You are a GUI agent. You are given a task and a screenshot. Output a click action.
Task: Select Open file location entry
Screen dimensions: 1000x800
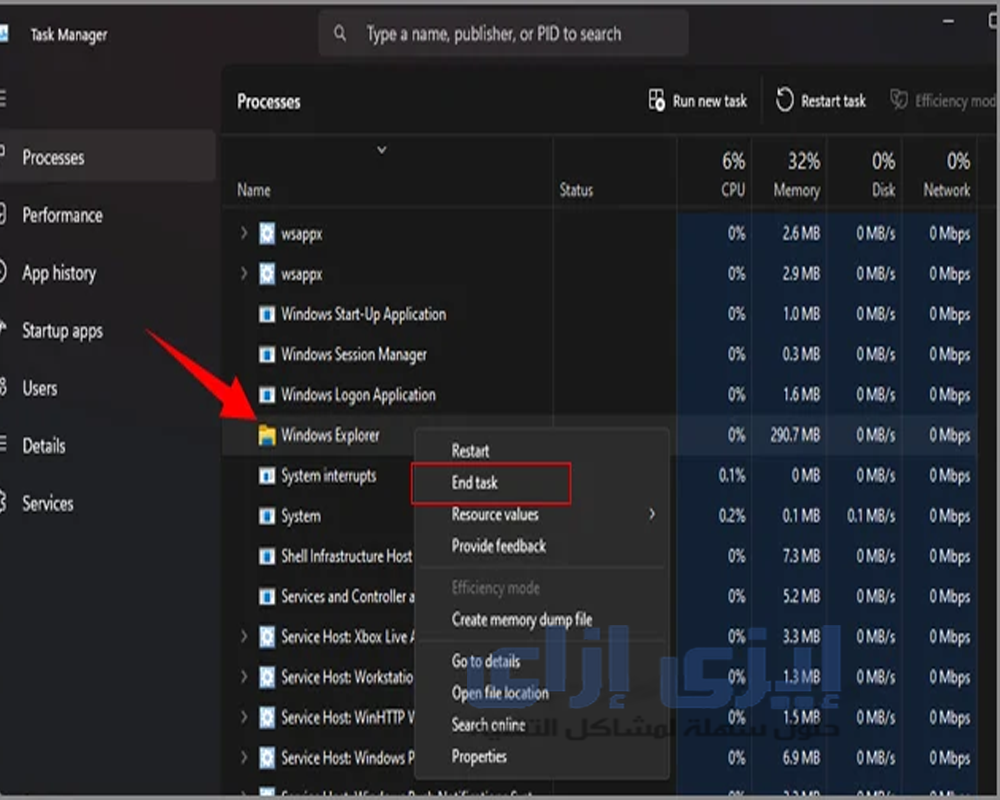(500, 693)
